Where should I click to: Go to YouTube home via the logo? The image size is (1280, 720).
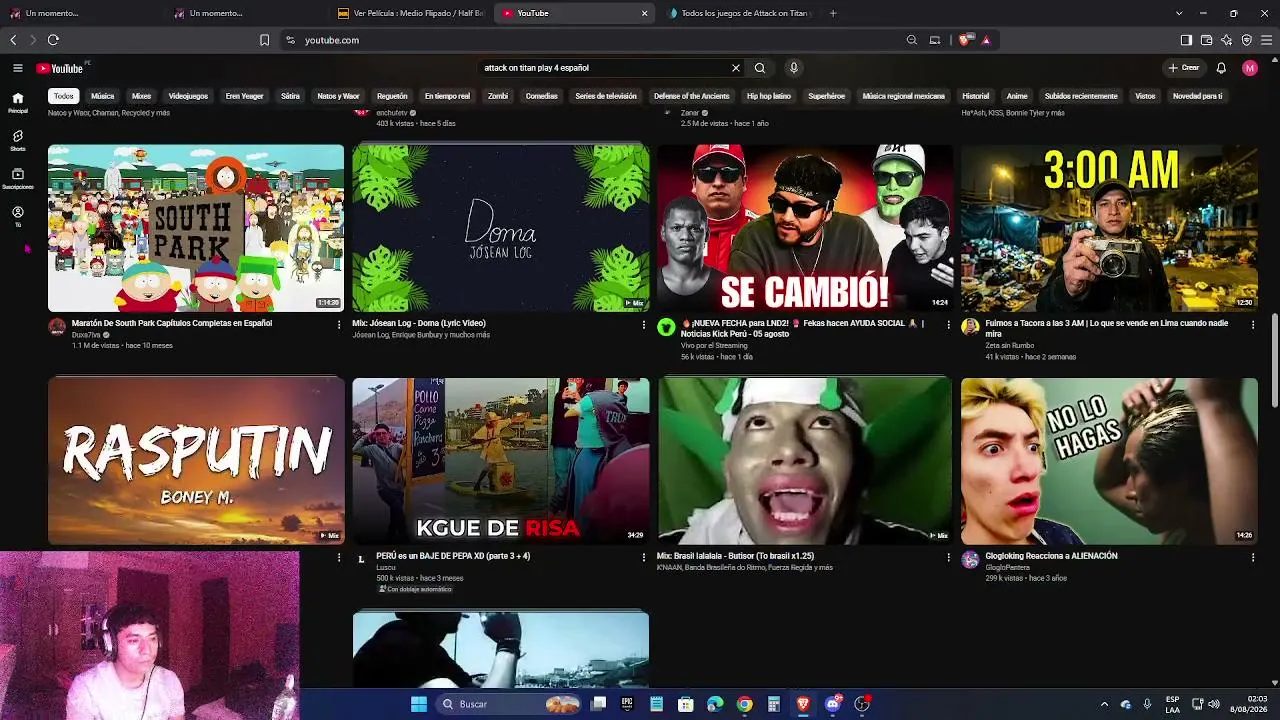pyautogui.click(x=60, y=68)
